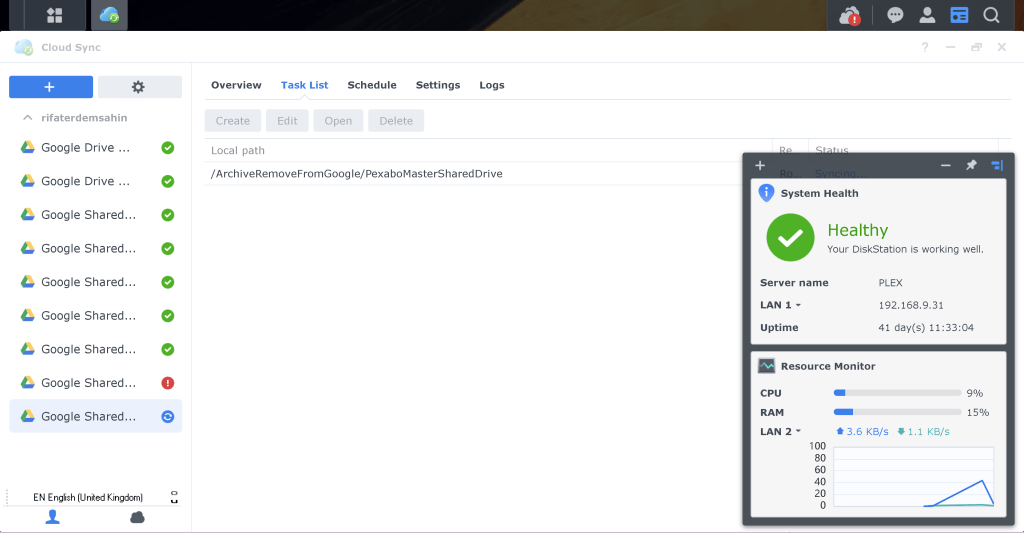Image resolution: width=1024 pixels, height=533 pixels.
Task: Open the Resource Monitor widget title
Action: click(827, 366)
